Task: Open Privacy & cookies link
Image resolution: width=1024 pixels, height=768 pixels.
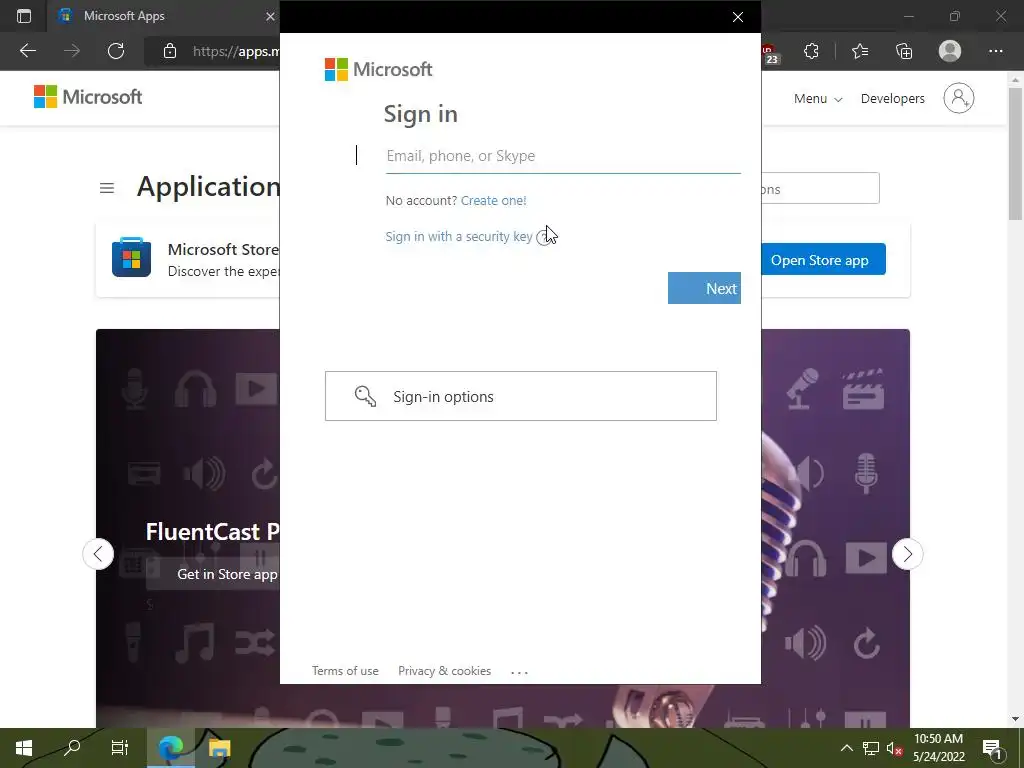Action: [x=444, y=671]
